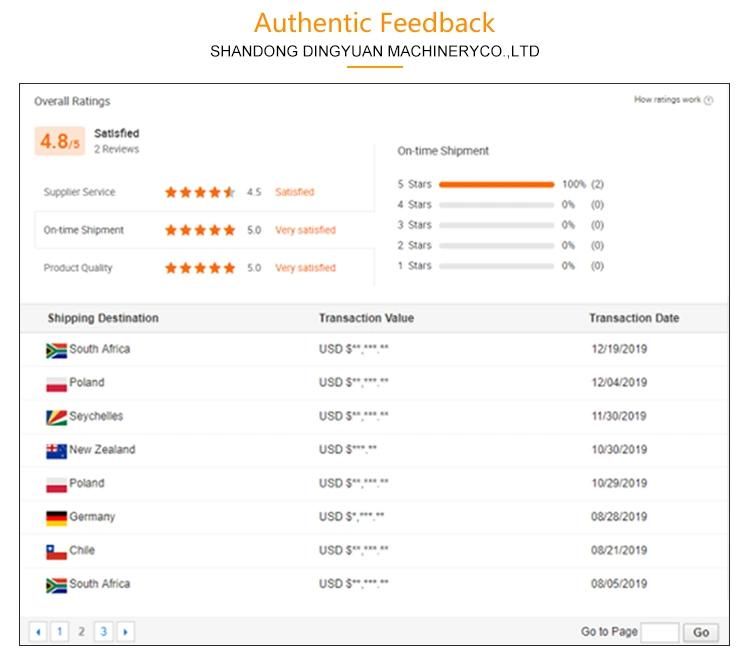Click the Poland flag dated 12/04/2019
750x669 pixels.
[56, 384]
